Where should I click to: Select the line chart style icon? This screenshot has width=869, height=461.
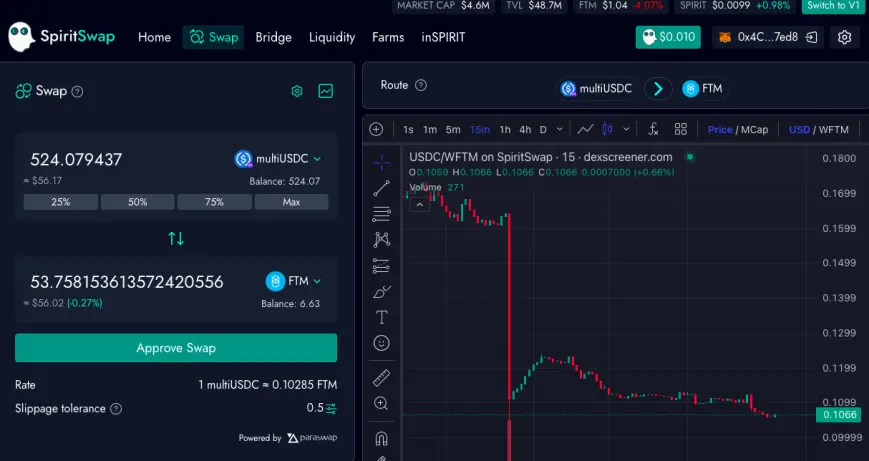point(585,129)
